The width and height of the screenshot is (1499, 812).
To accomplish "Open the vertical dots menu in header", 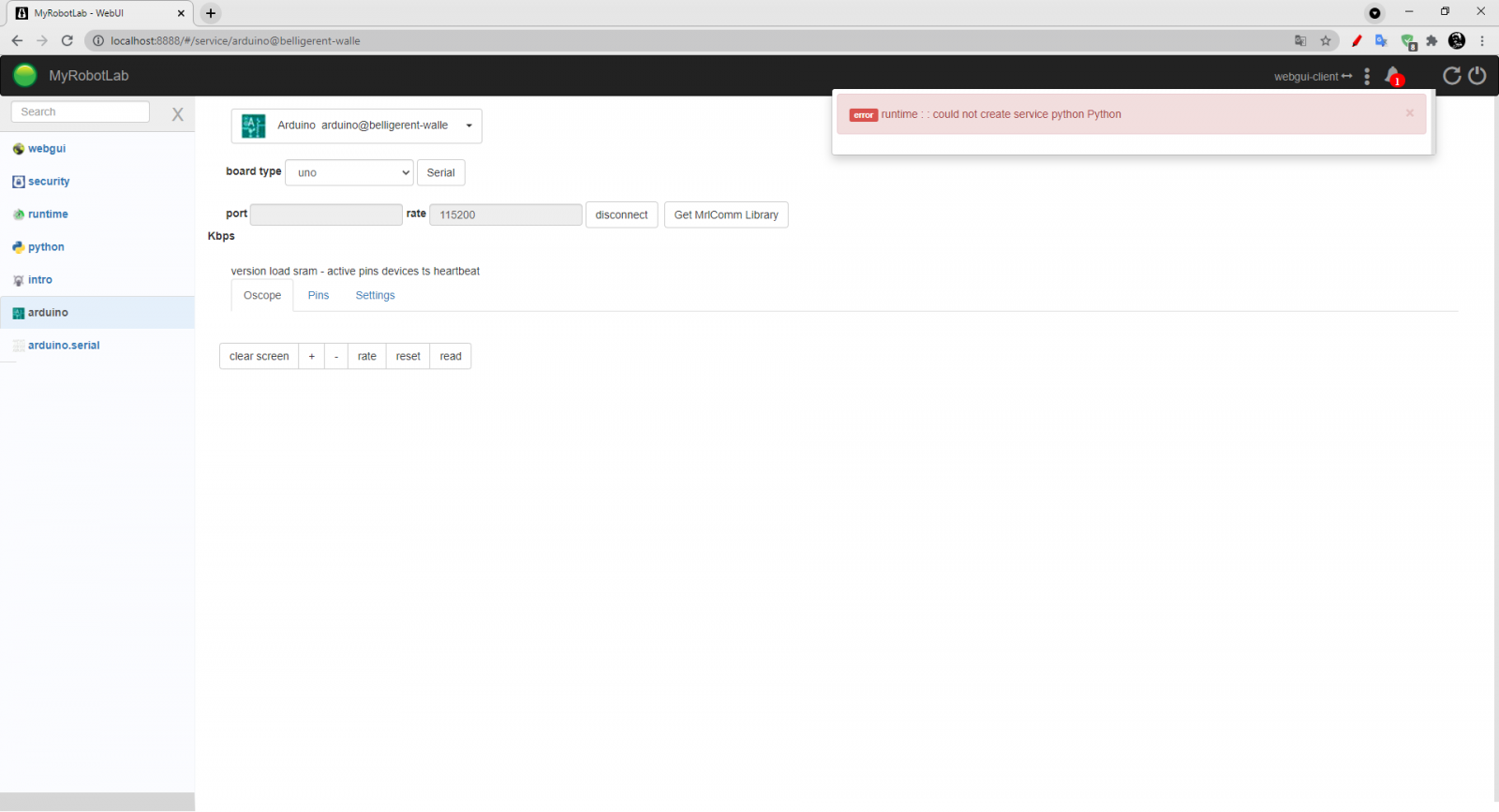I will 1367,76.
